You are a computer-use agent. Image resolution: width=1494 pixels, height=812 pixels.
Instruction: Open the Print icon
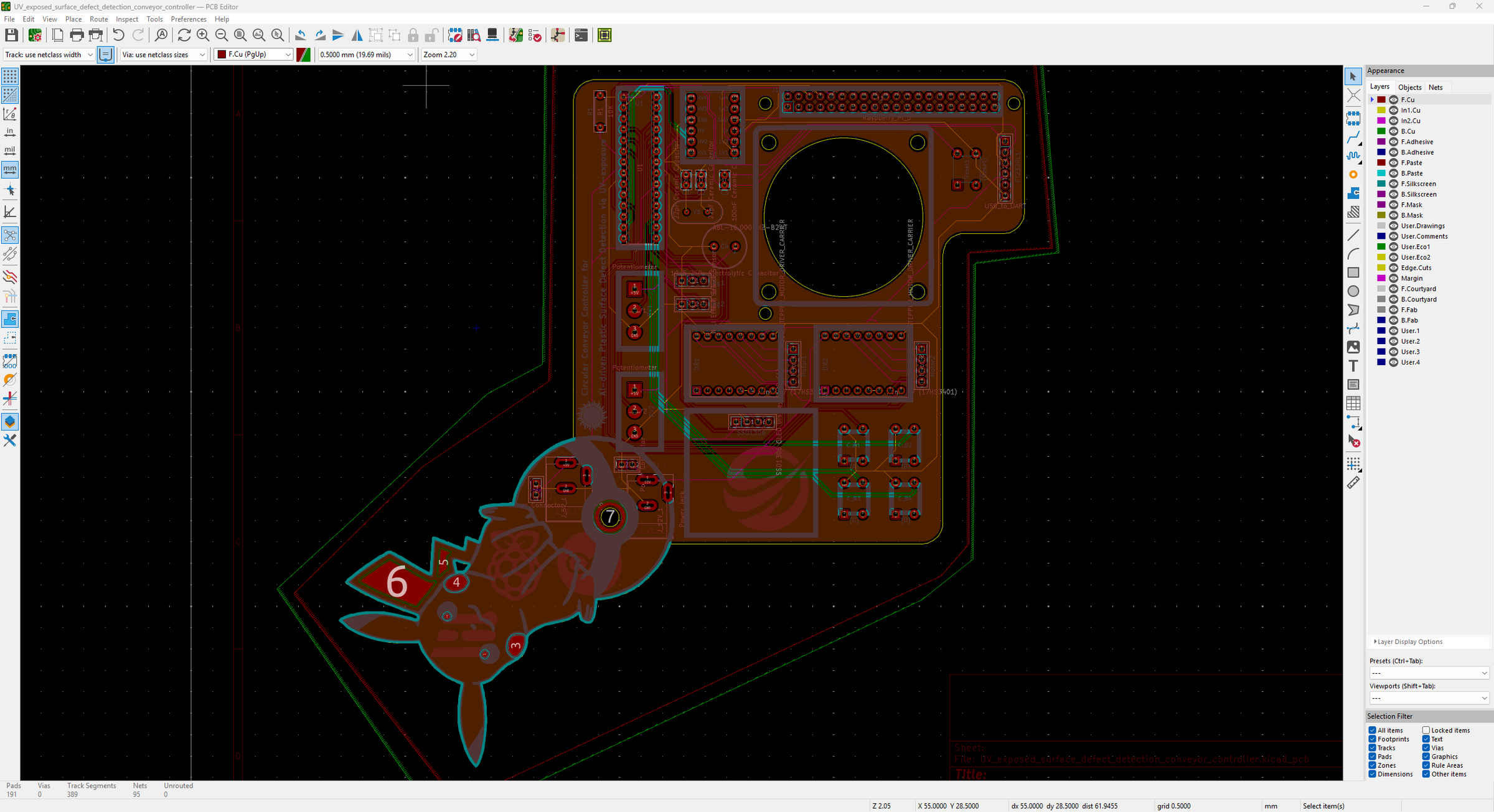point(77,35)
